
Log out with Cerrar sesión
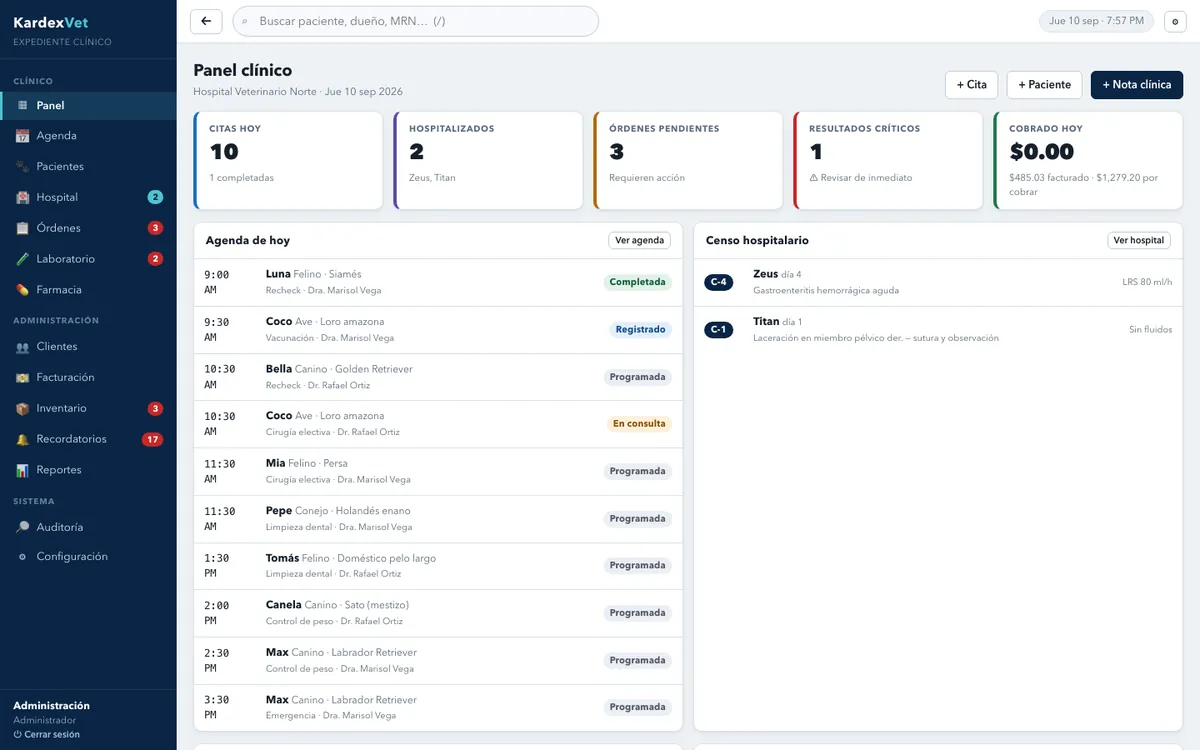coord(47,734)
